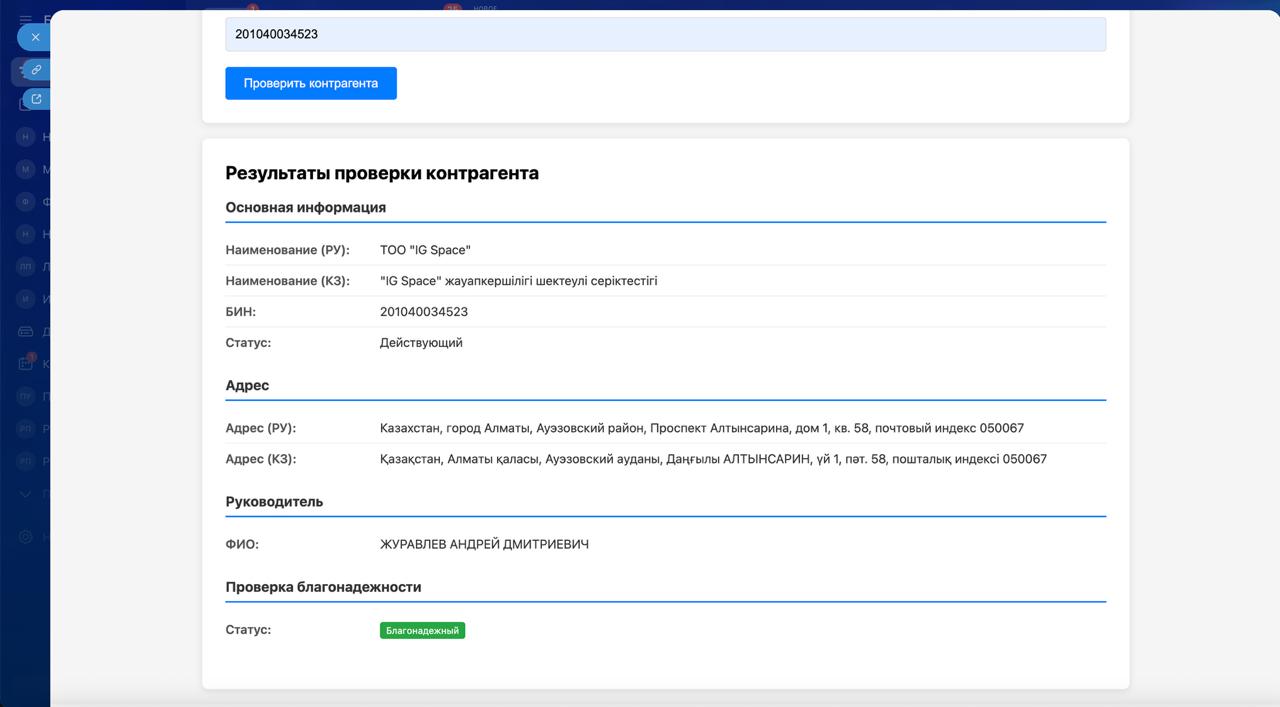Open the settings gear in the sidebar
Image resolution: width=1280 pixels, height=707 pixels.
26,537
